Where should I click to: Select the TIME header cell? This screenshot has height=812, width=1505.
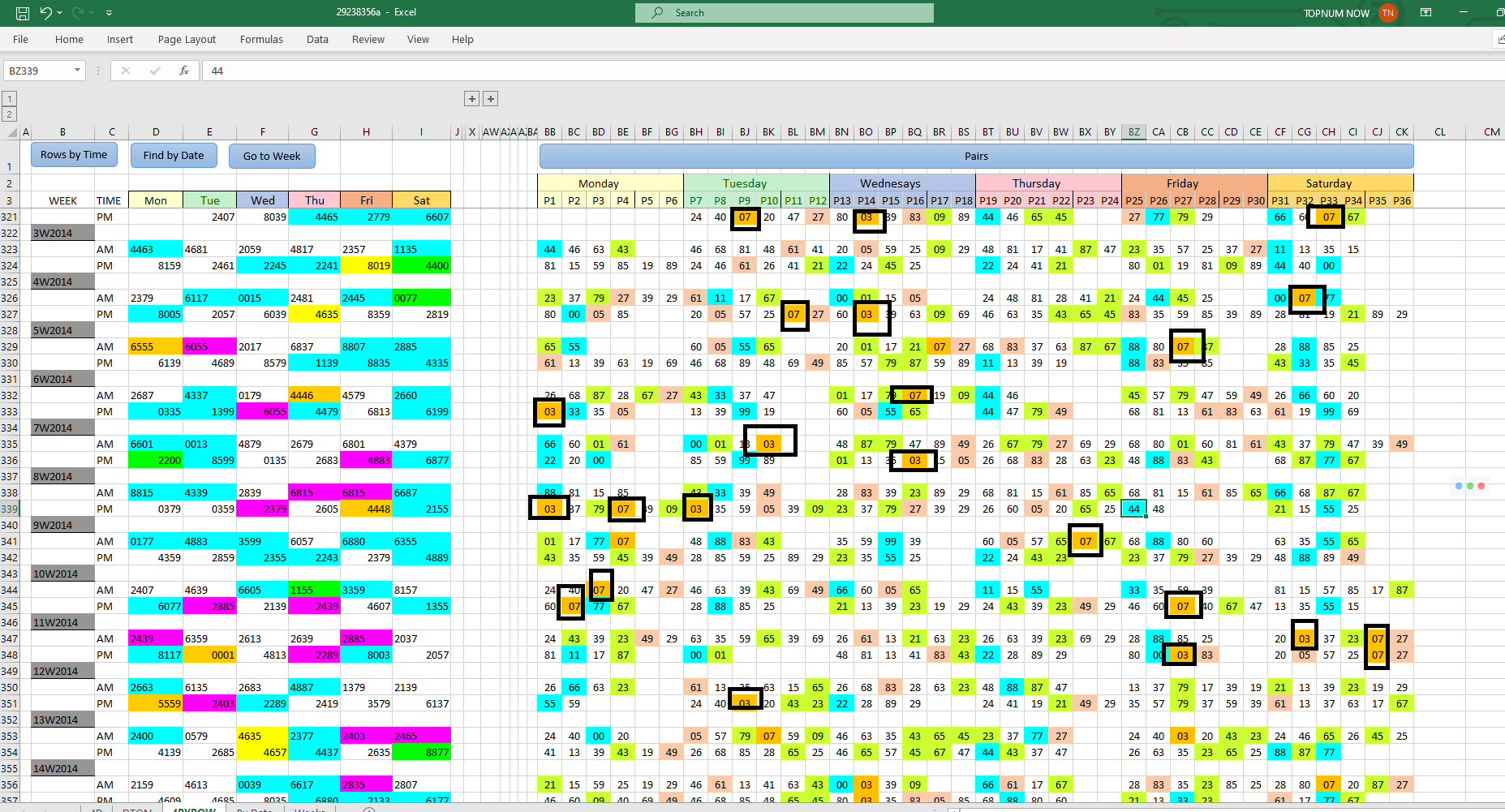(108, 200)
